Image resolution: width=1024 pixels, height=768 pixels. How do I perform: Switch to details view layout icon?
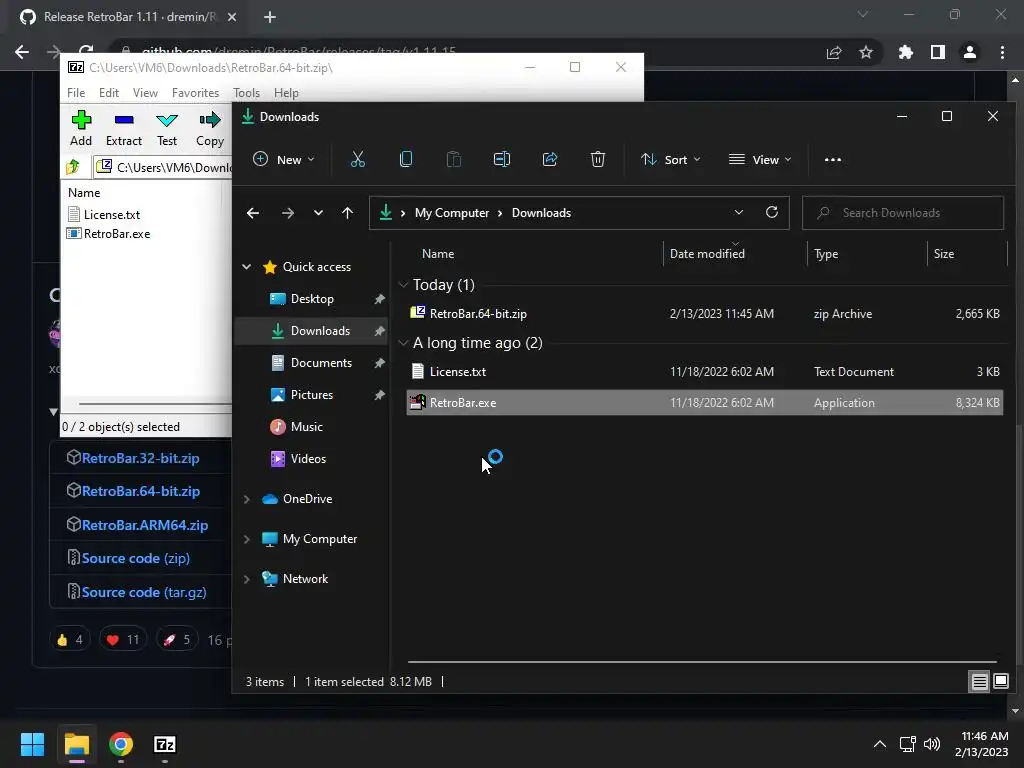[x=979, y=682]
